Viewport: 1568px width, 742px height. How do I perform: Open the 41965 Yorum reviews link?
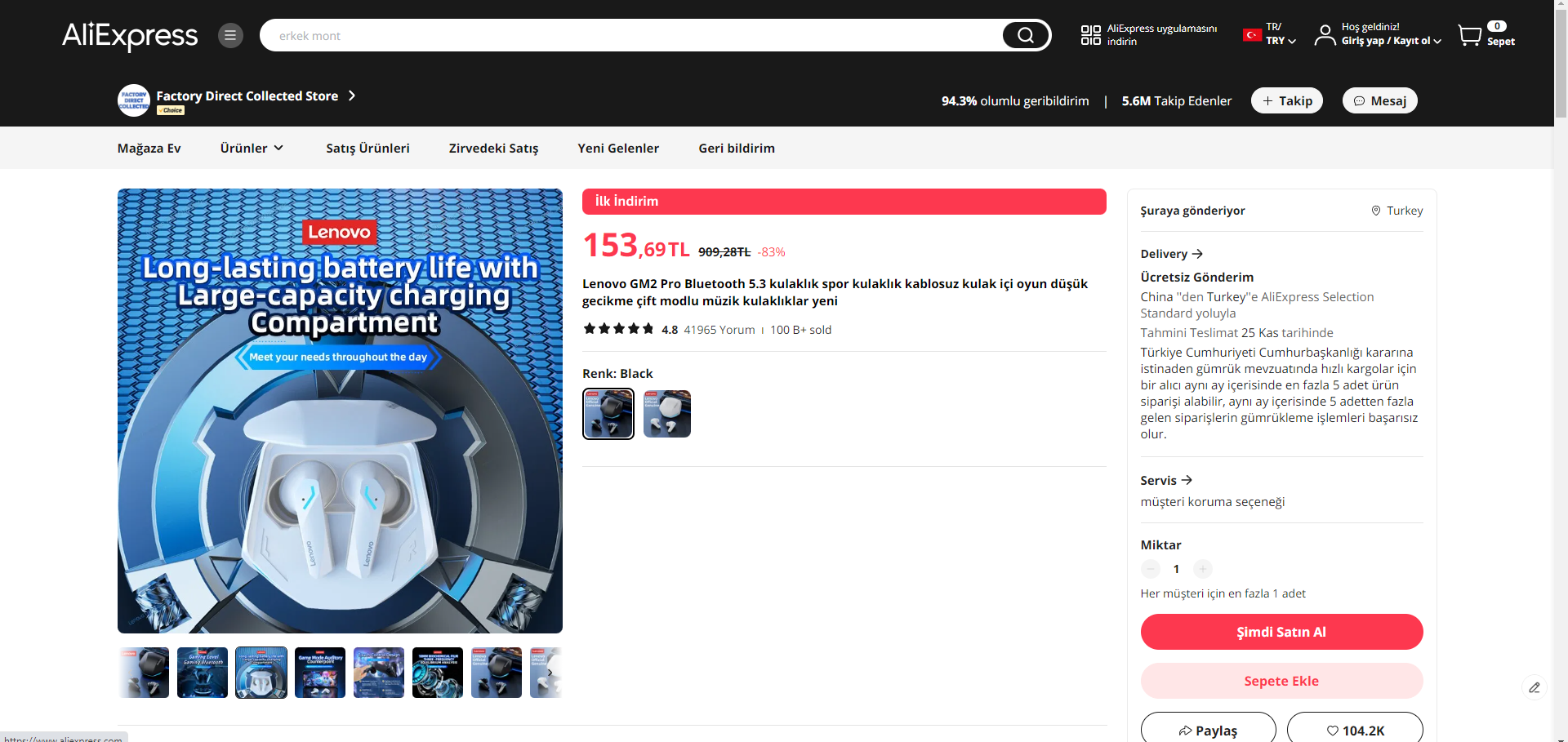pyautogui.click(x=719, y=330)
